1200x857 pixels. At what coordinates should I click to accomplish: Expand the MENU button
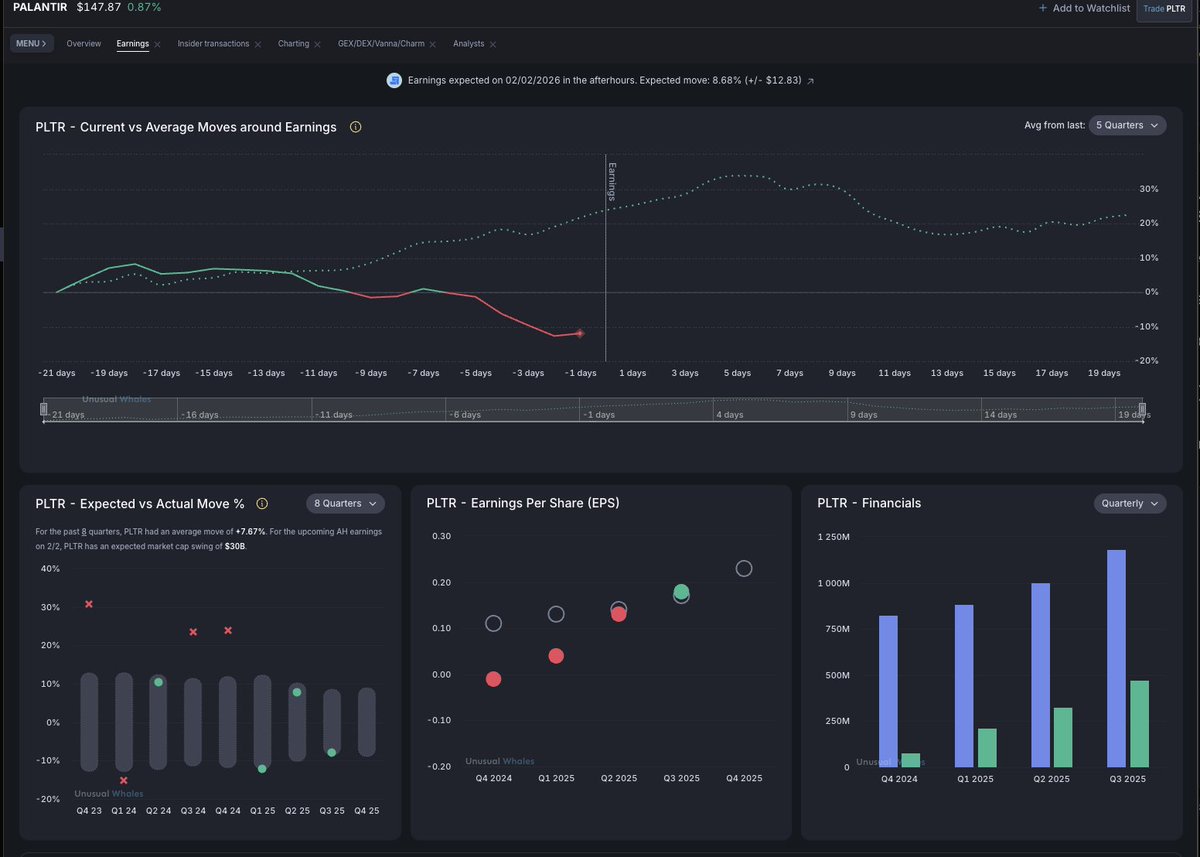(x=31, y=44)
